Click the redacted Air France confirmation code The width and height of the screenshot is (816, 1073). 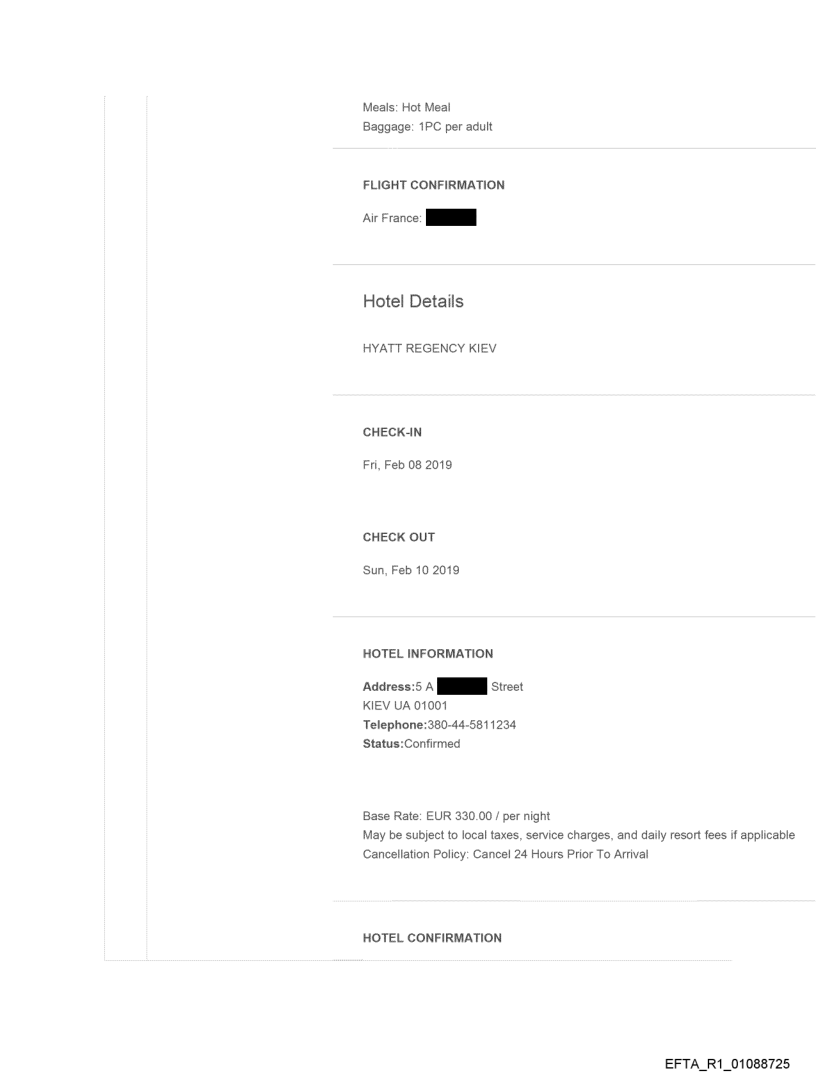point(450,216)
